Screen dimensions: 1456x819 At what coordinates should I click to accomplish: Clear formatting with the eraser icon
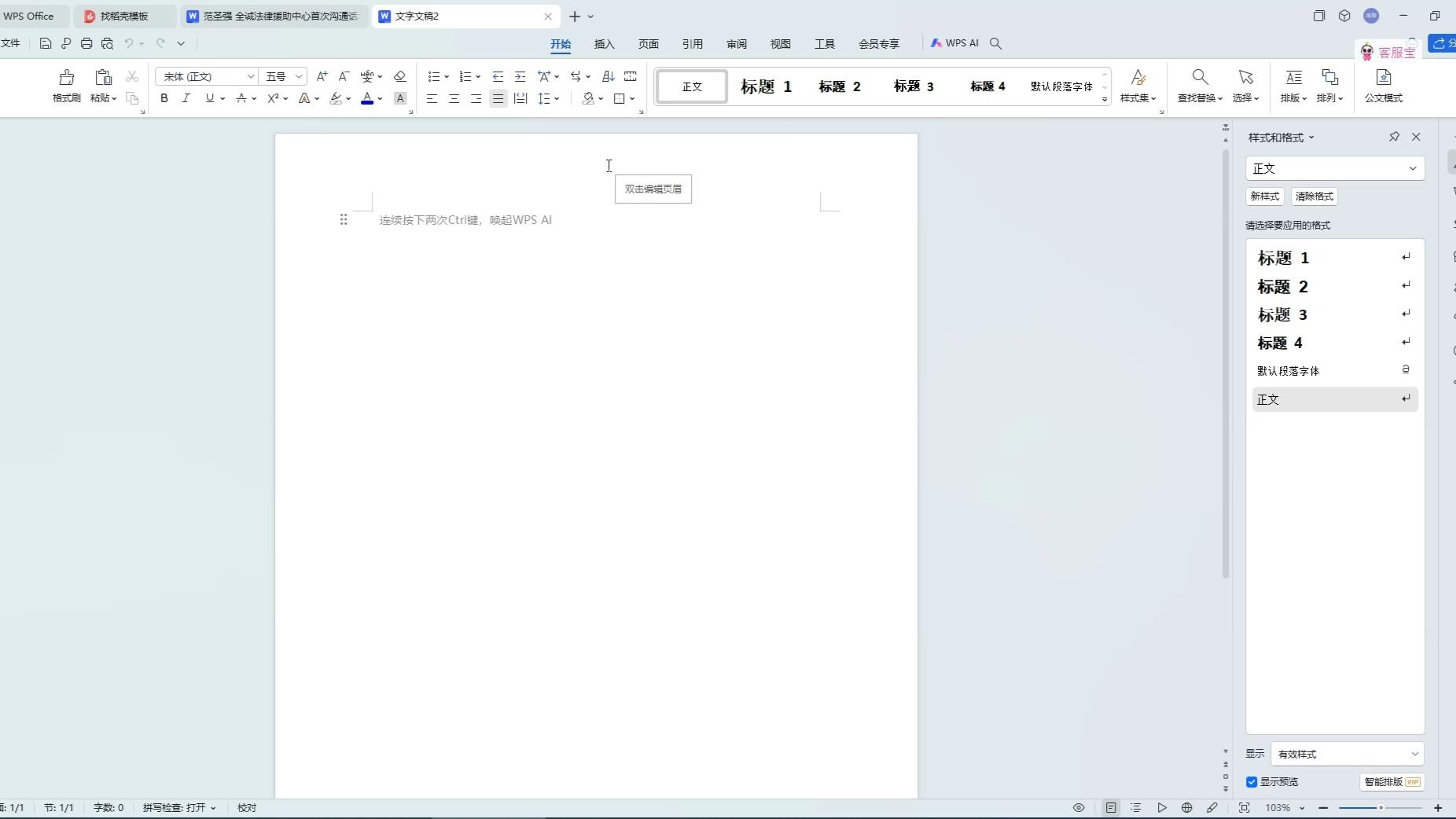click(x=400, y=76)
